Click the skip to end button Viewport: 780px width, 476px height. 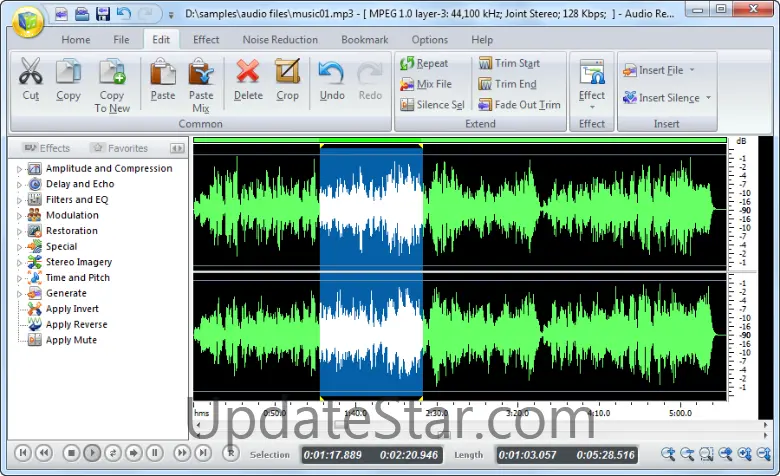pyautogui.click(x=202, y=453)
